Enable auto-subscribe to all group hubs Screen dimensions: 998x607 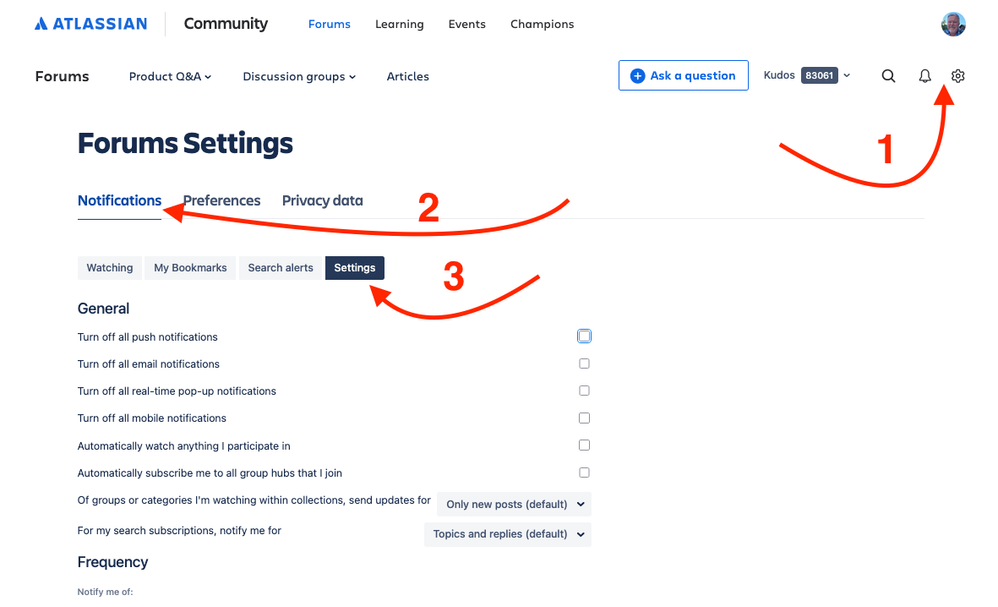[584, 473]
